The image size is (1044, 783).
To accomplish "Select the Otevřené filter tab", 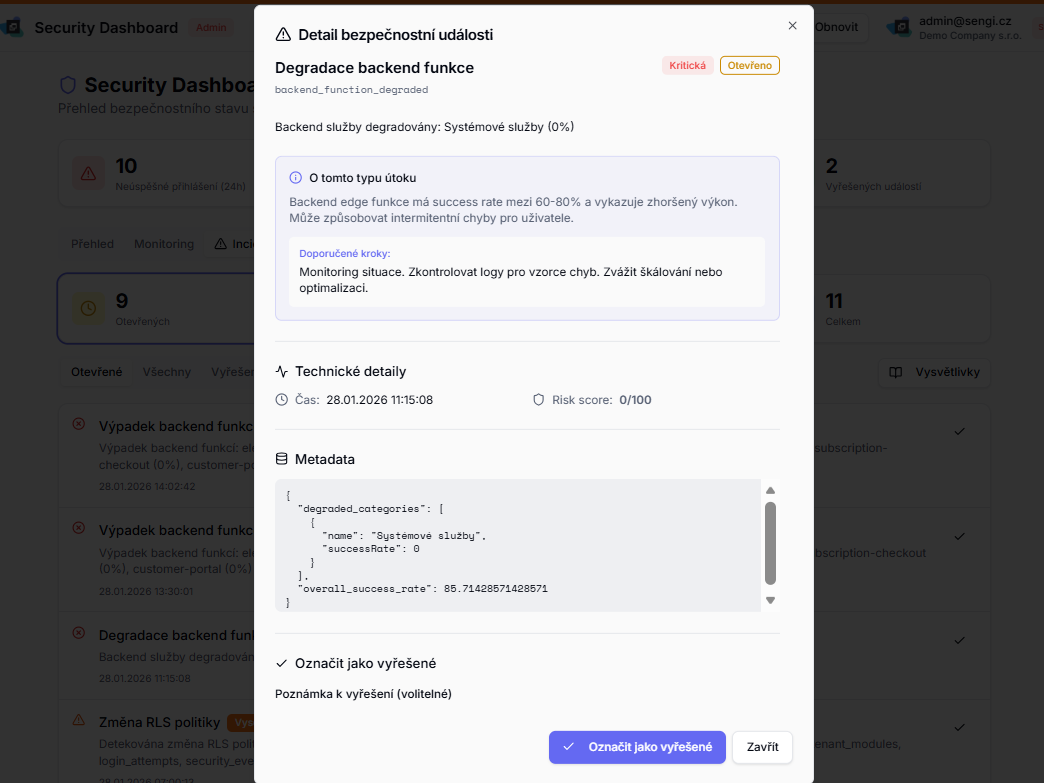I will tap(96, 372).
